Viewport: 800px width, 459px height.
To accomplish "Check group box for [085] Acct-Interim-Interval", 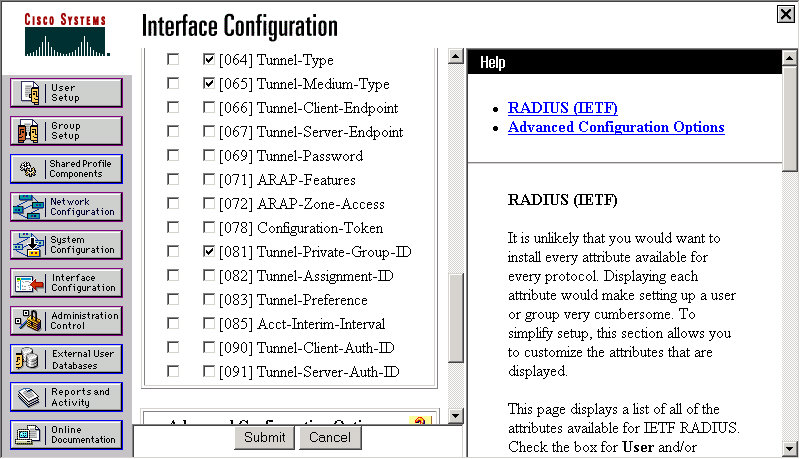I will click(209, 323).
